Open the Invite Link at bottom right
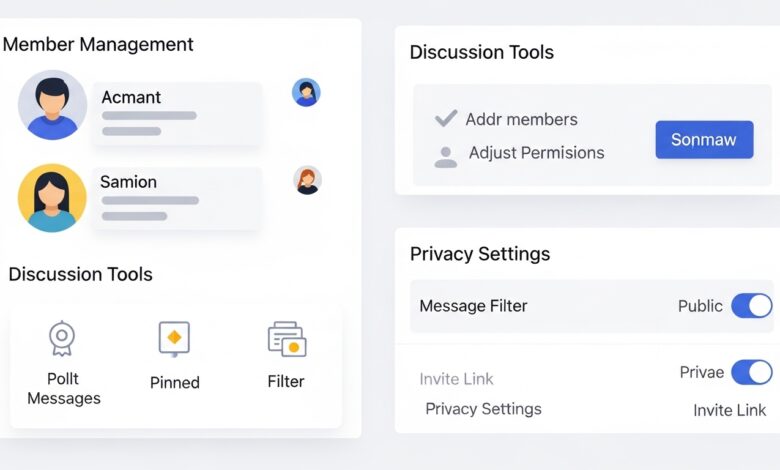Screen dimensions: 780x470 pos(729,410)
